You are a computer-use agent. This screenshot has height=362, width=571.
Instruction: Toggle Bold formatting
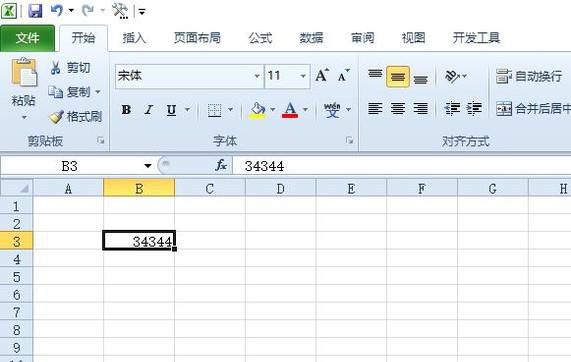[126, 110]
